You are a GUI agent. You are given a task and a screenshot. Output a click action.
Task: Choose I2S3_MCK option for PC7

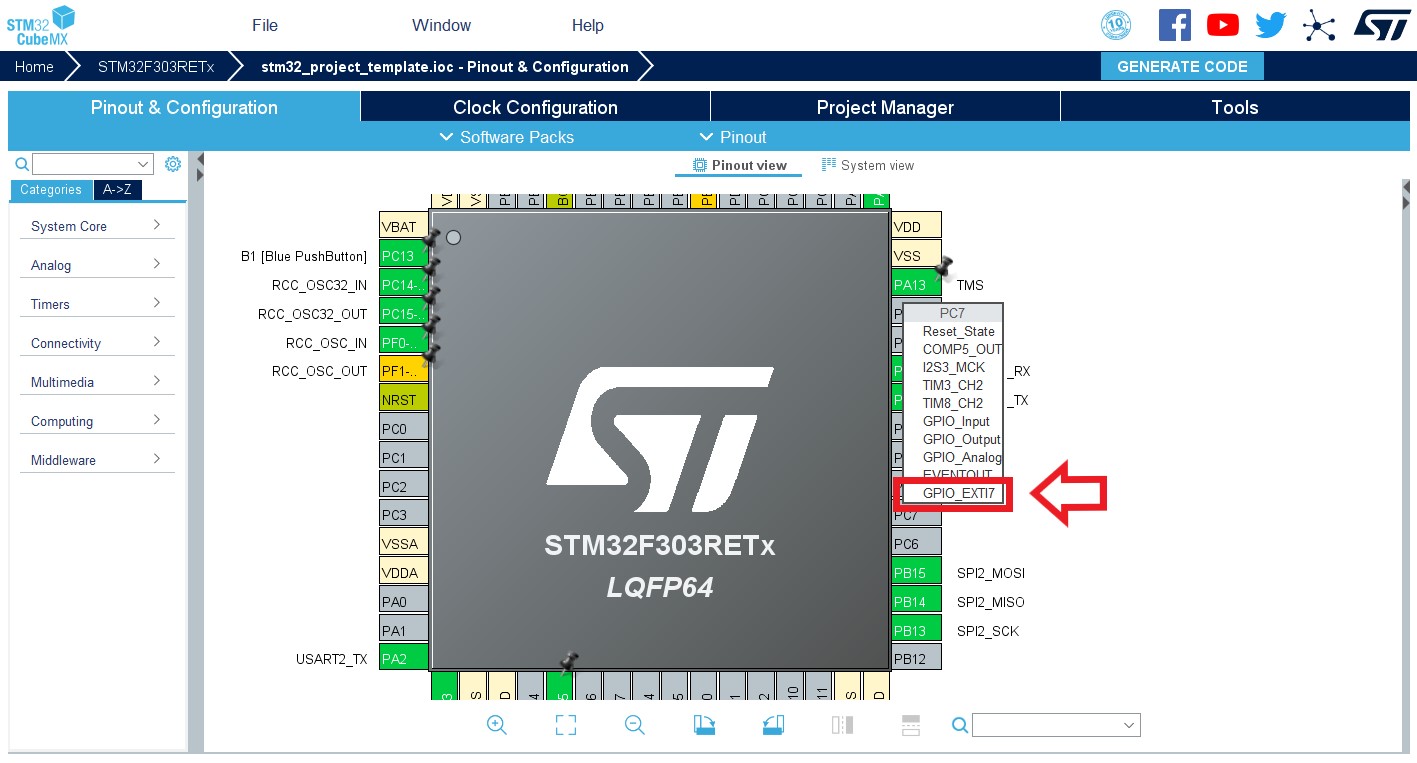tap(953, 367)
